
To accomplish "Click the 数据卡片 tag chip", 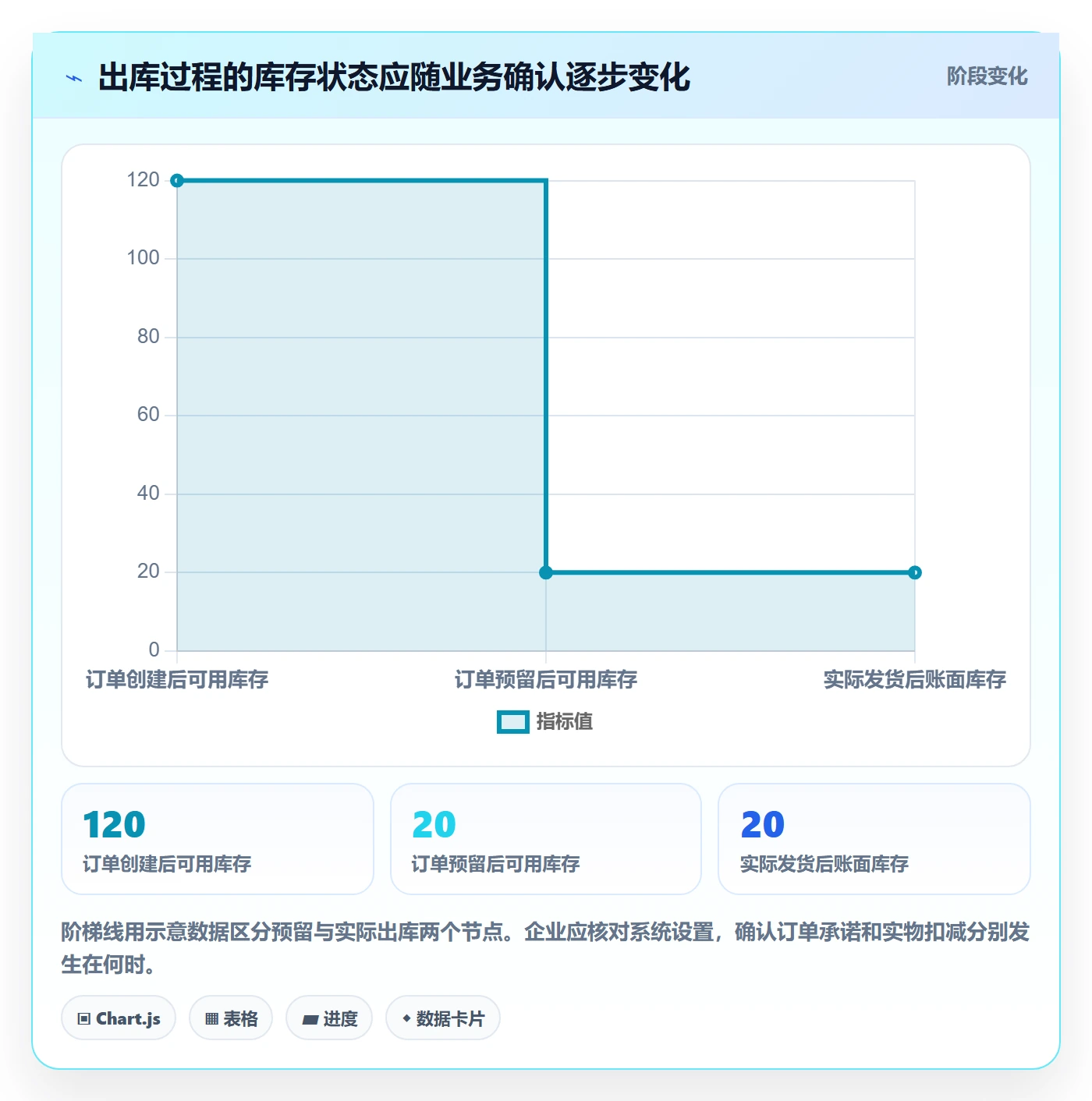I will coord(443,1018).
